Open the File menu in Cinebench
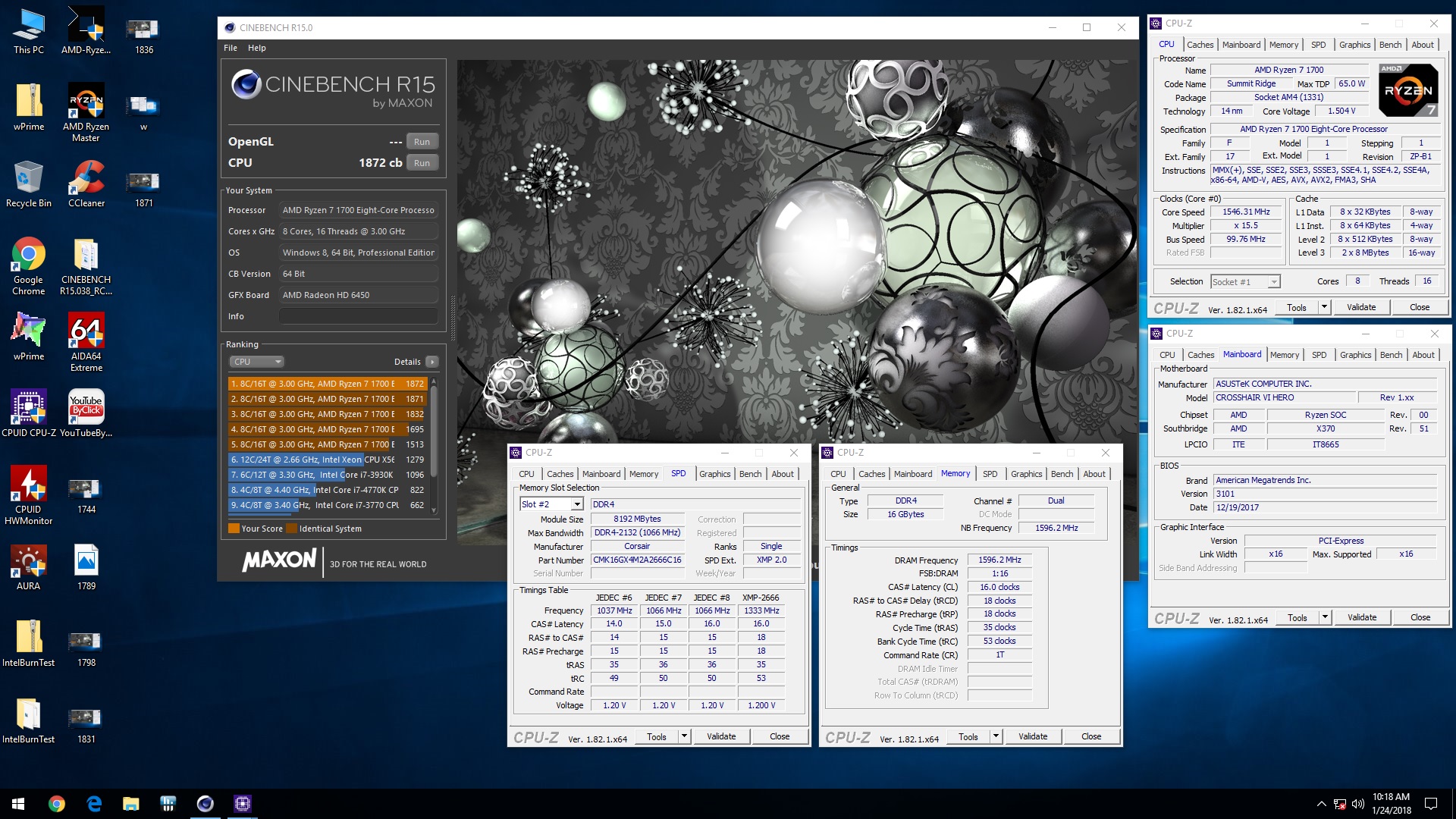The height and width of the screenshot is (819, 1456). pyautogui.click(x=231, y=48)
